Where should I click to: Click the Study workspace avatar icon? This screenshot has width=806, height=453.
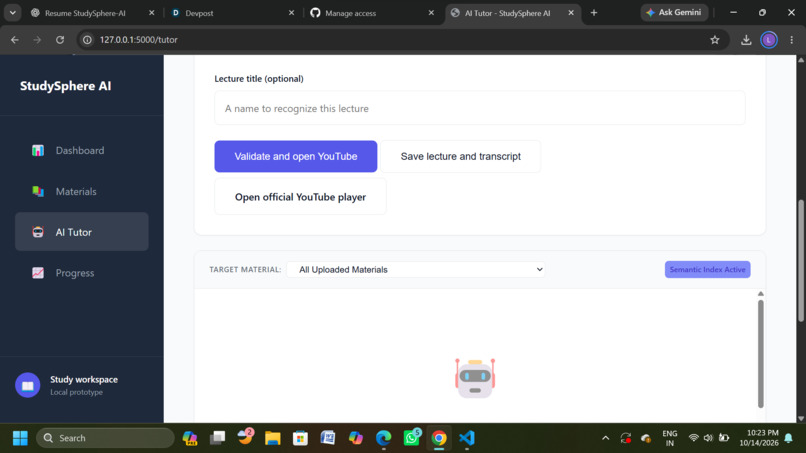pyautogui.click(x=28, y=385)
